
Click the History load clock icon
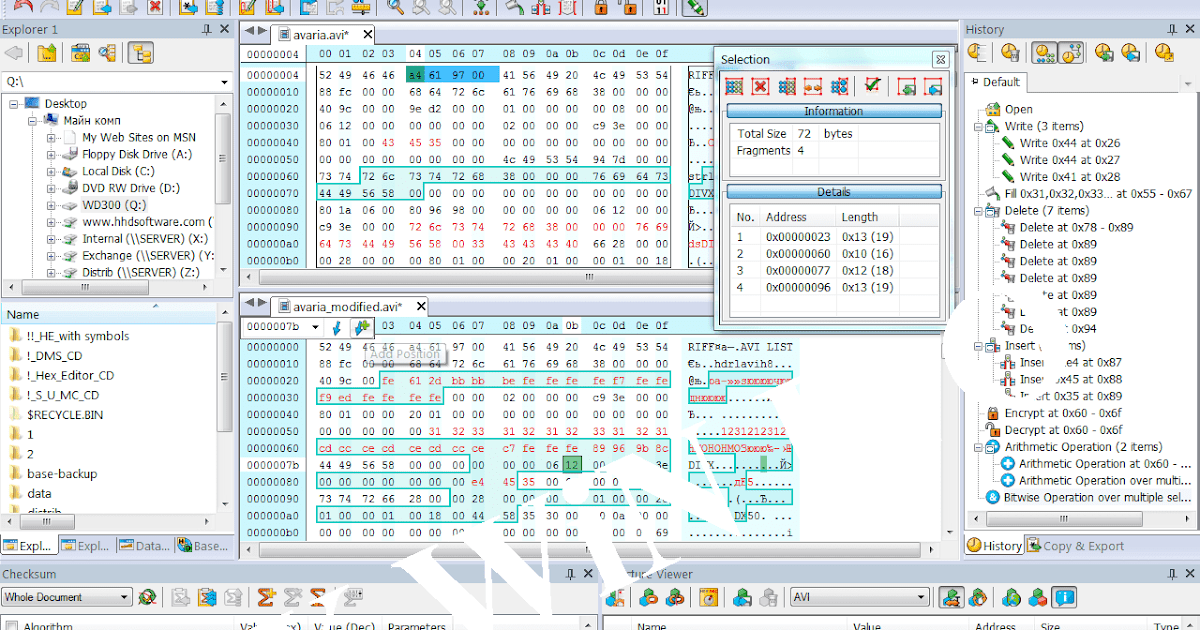[1105, 53]
